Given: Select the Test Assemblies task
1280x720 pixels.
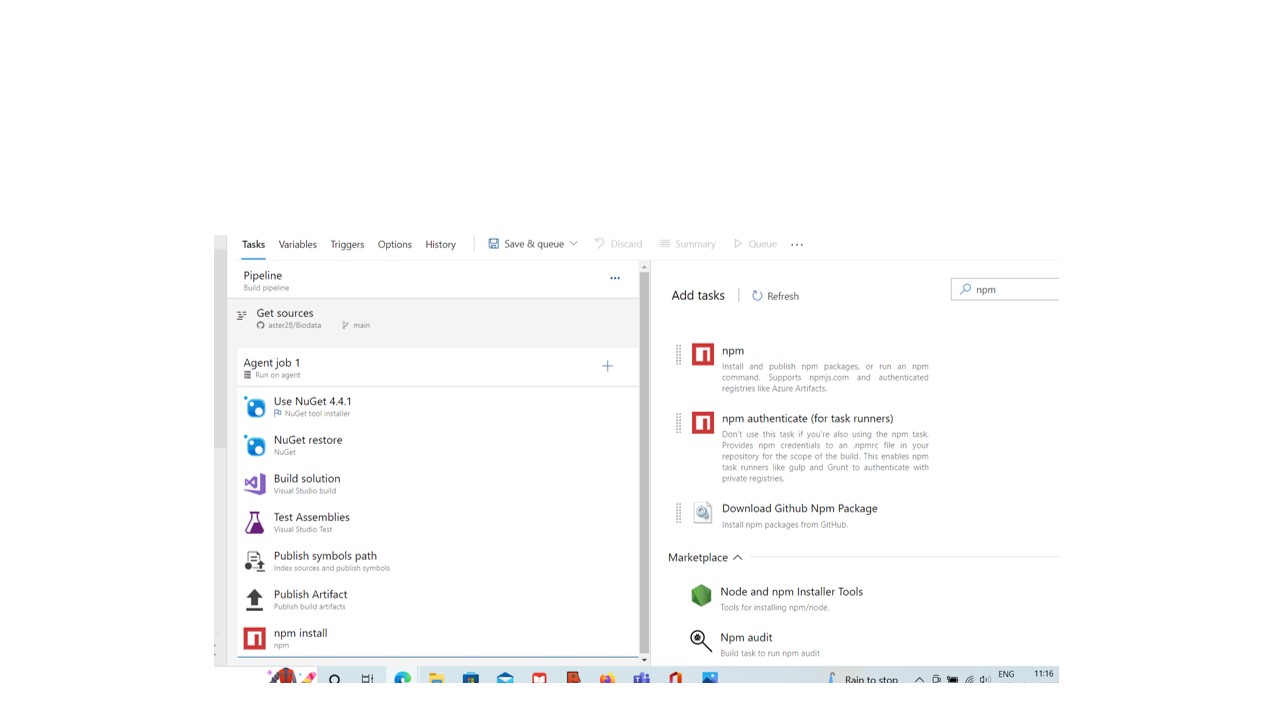Looking at the screenshot, I should point(438,522).
